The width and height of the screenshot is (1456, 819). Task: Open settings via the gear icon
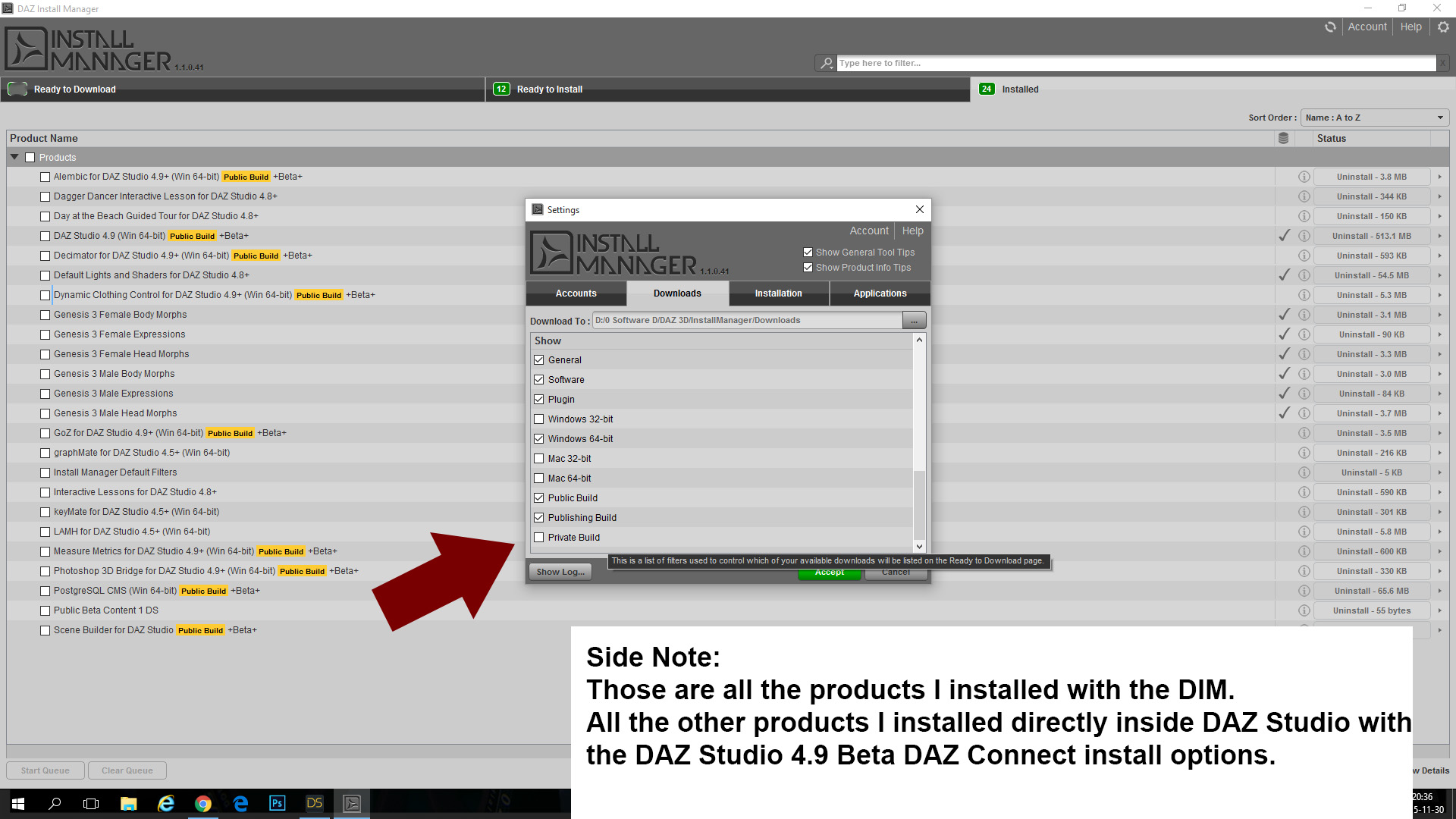point(1443,27)
